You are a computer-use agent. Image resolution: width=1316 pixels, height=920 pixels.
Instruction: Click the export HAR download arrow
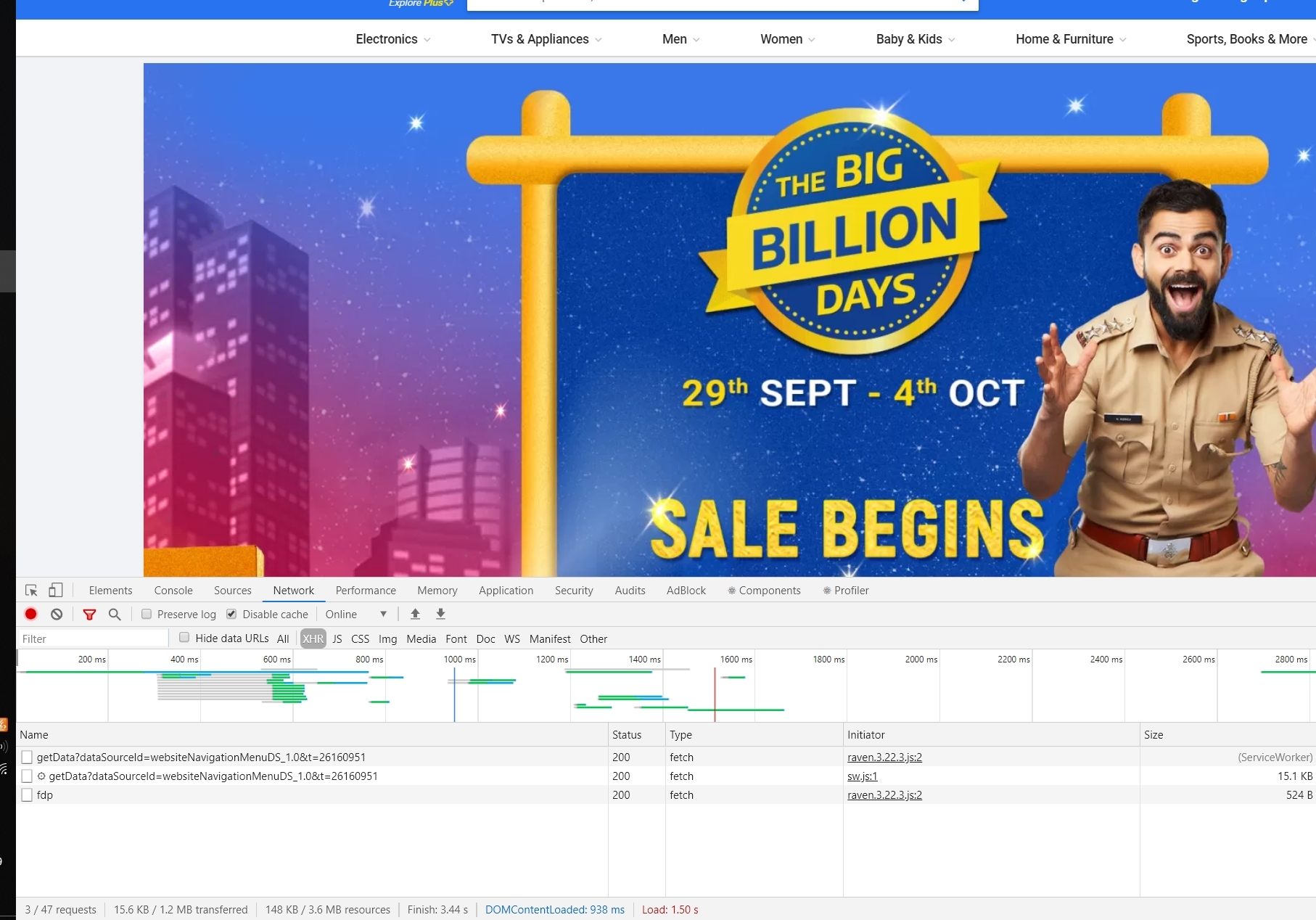440,615
